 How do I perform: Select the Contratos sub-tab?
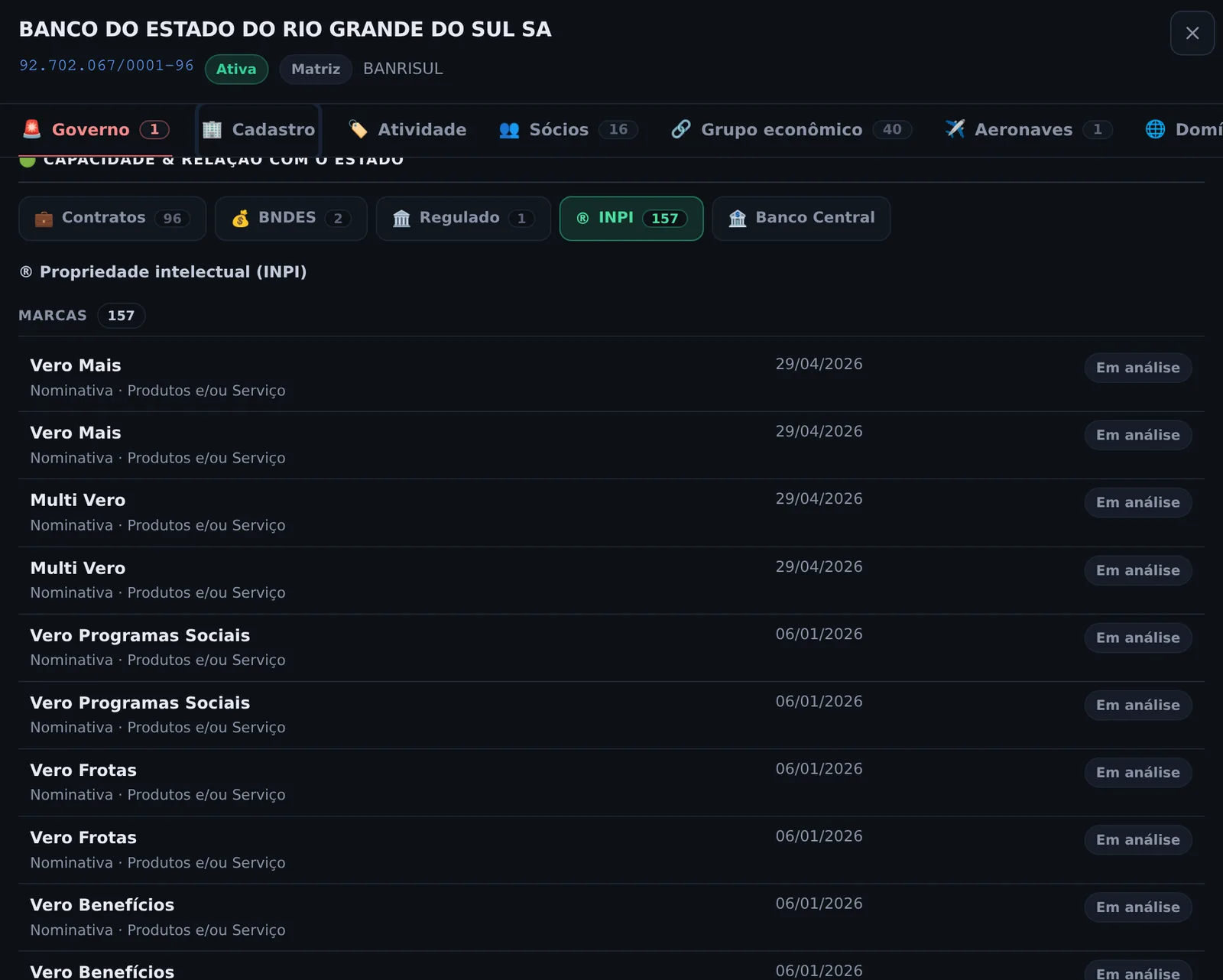click(112, 219)
